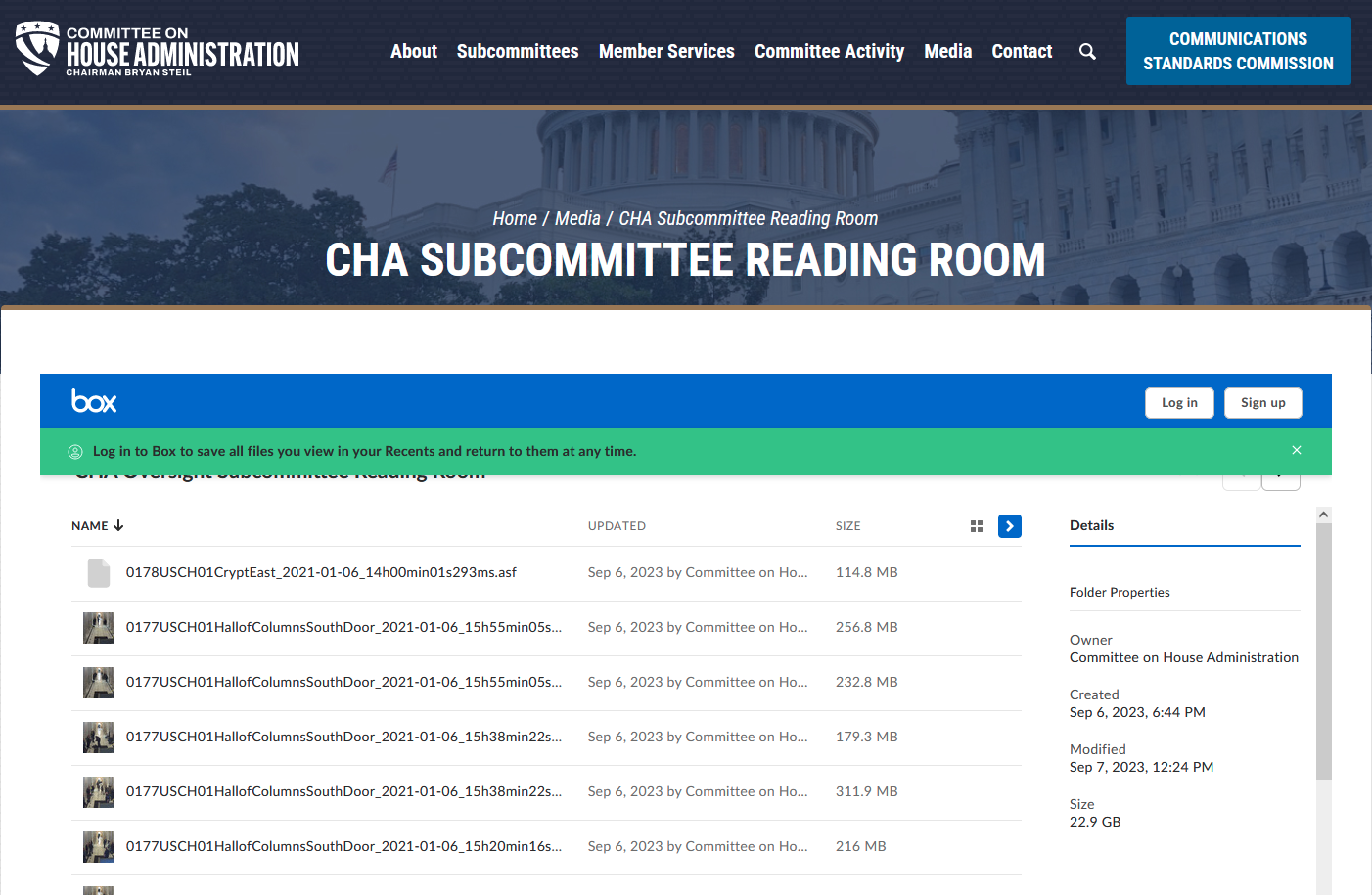The height and width of the screenshot is (895, 1372).
Task: Follow CHA Subcommittee Reading Room breadcrumb link
Action: point(749,218)
